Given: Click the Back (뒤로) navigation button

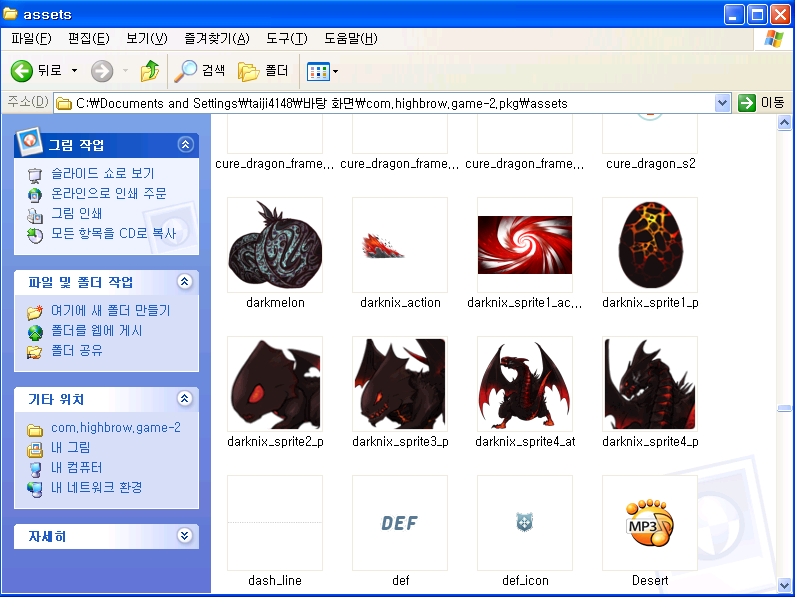Looking at the screenshot, I should point(37,71).
